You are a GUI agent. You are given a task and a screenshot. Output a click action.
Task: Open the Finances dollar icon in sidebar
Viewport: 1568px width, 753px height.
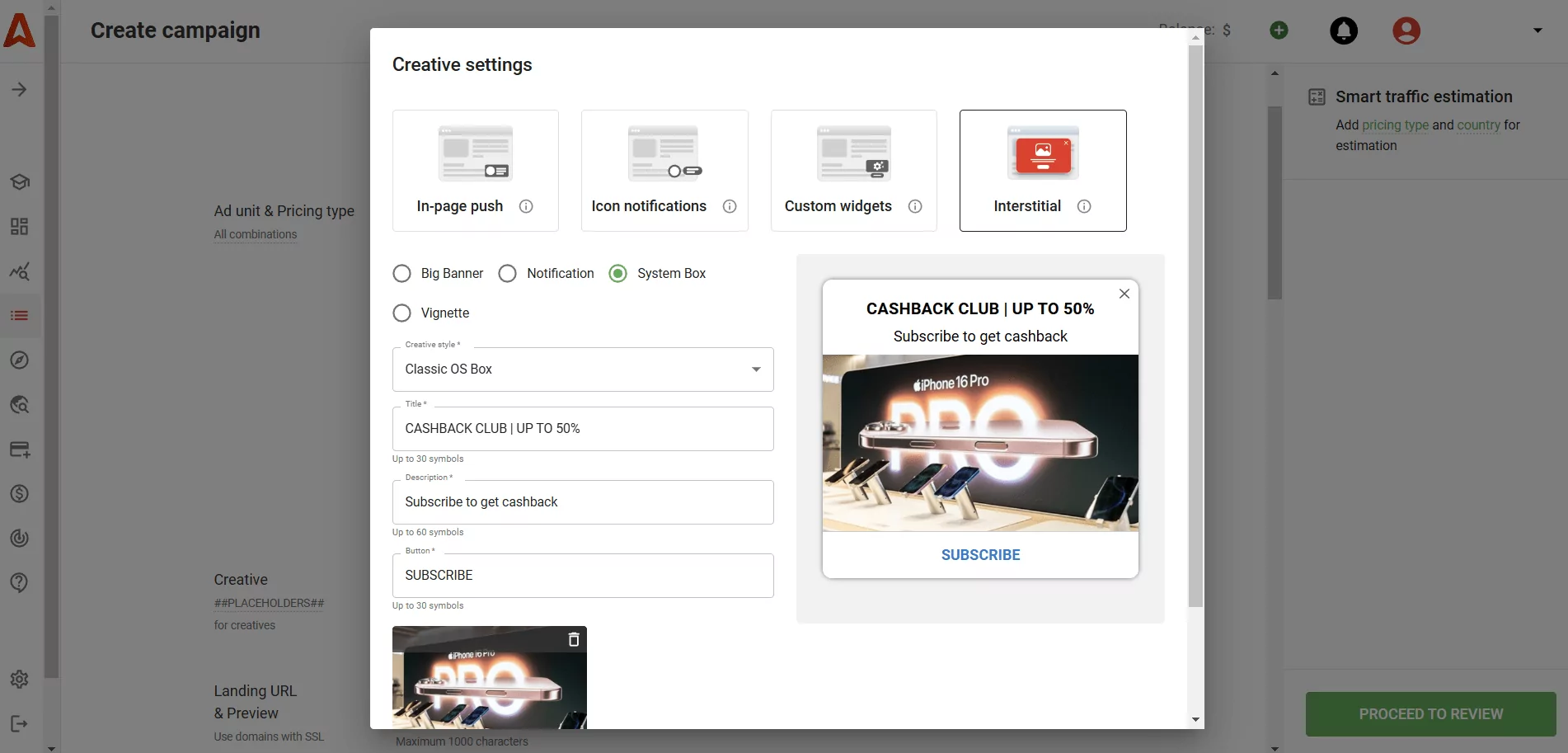19,493
